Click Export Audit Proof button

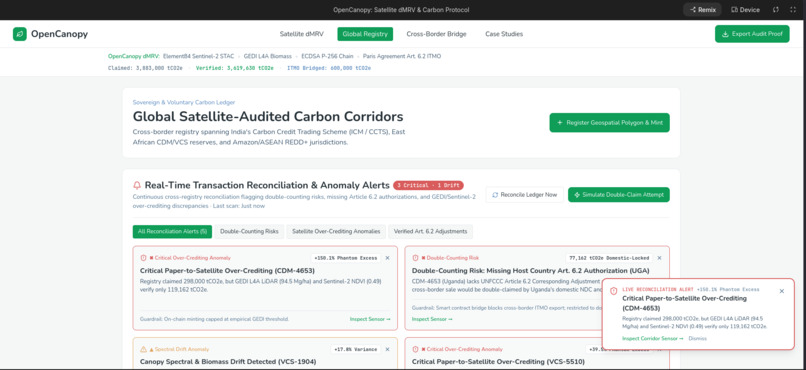point(752,34)
